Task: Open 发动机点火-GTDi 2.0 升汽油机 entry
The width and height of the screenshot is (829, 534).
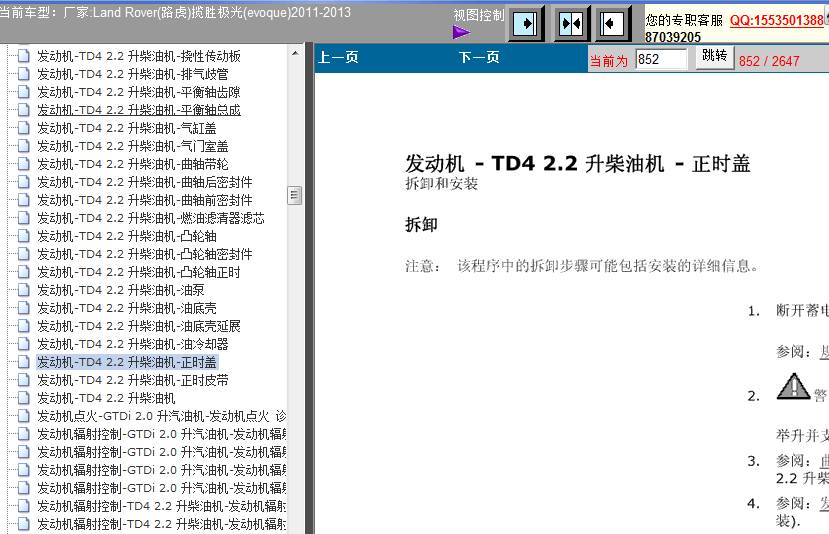Action: [161, 416]
